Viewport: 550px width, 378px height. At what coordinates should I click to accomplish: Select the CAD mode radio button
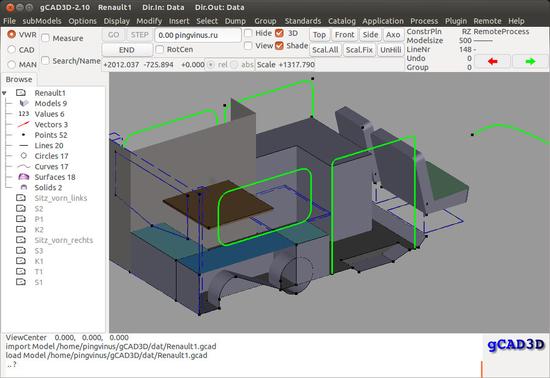click(x=12, y=49)
